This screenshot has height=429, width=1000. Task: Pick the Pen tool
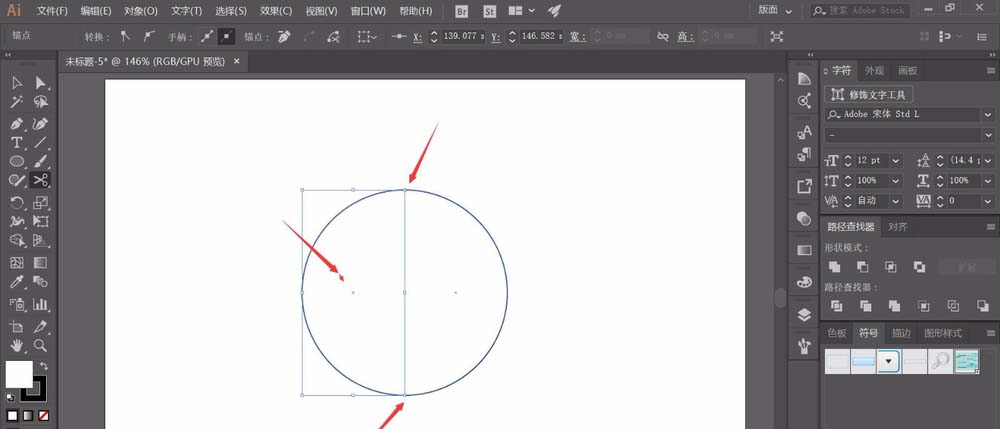(17, 123)
